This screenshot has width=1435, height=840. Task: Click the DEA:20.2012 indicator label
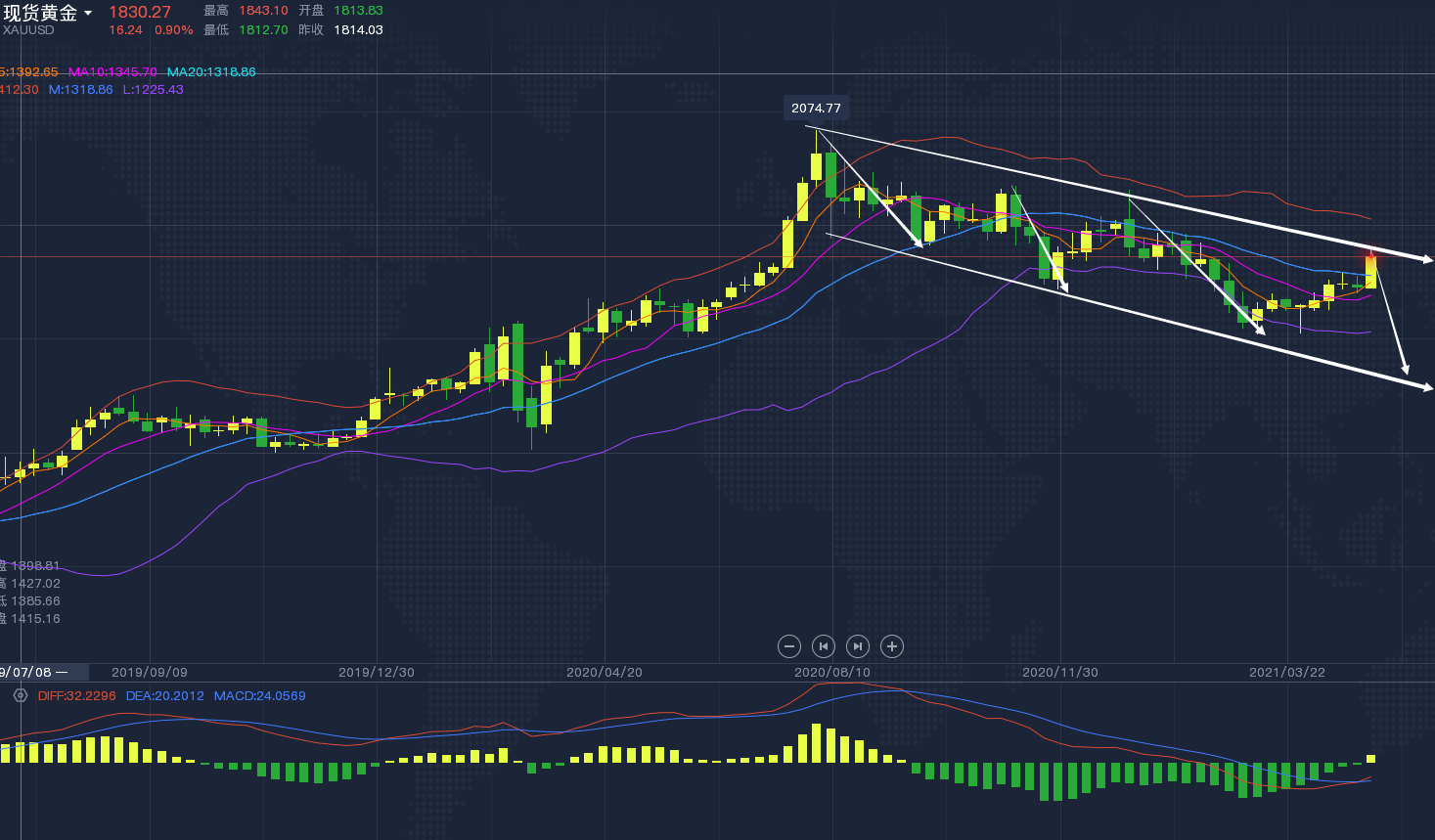point(164,696)
